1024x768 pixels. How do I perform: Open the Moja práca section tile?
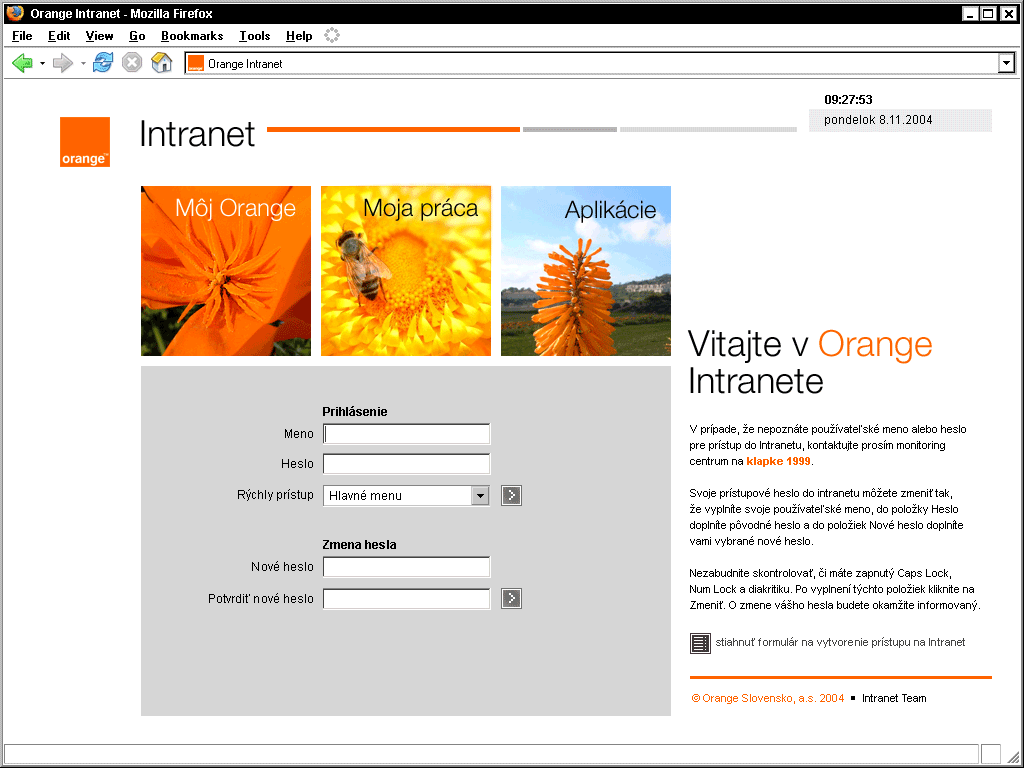pyautogui.click(x=406, y=271)
